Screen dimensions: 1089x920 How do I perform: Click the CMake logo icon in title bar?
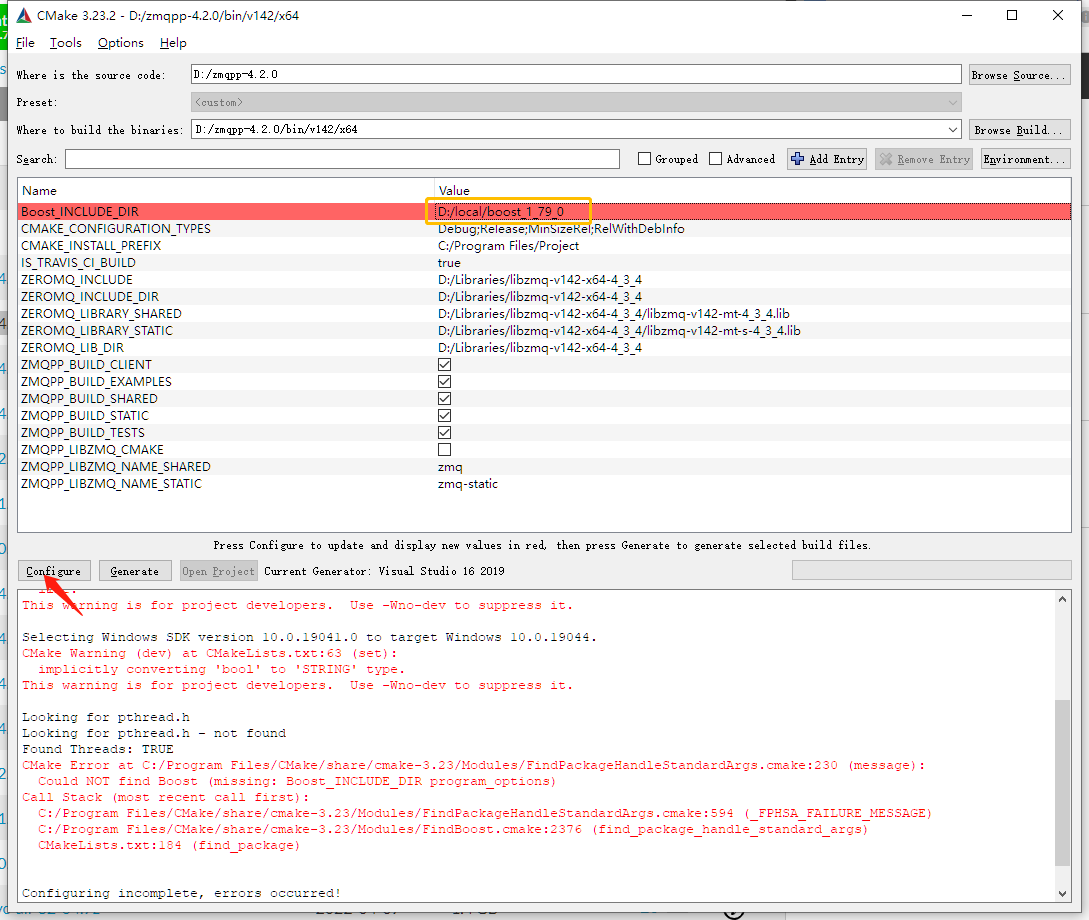point(24,15)
